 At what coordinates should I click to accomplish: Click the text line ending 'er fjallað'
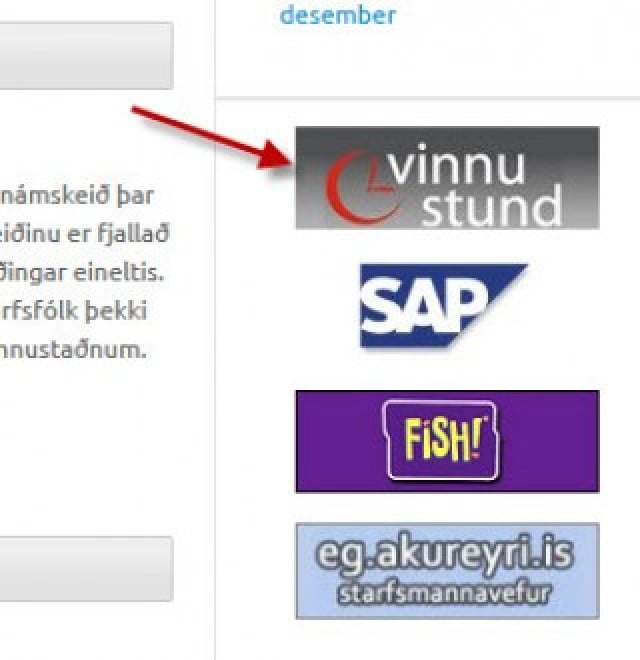tap(84, 234)
